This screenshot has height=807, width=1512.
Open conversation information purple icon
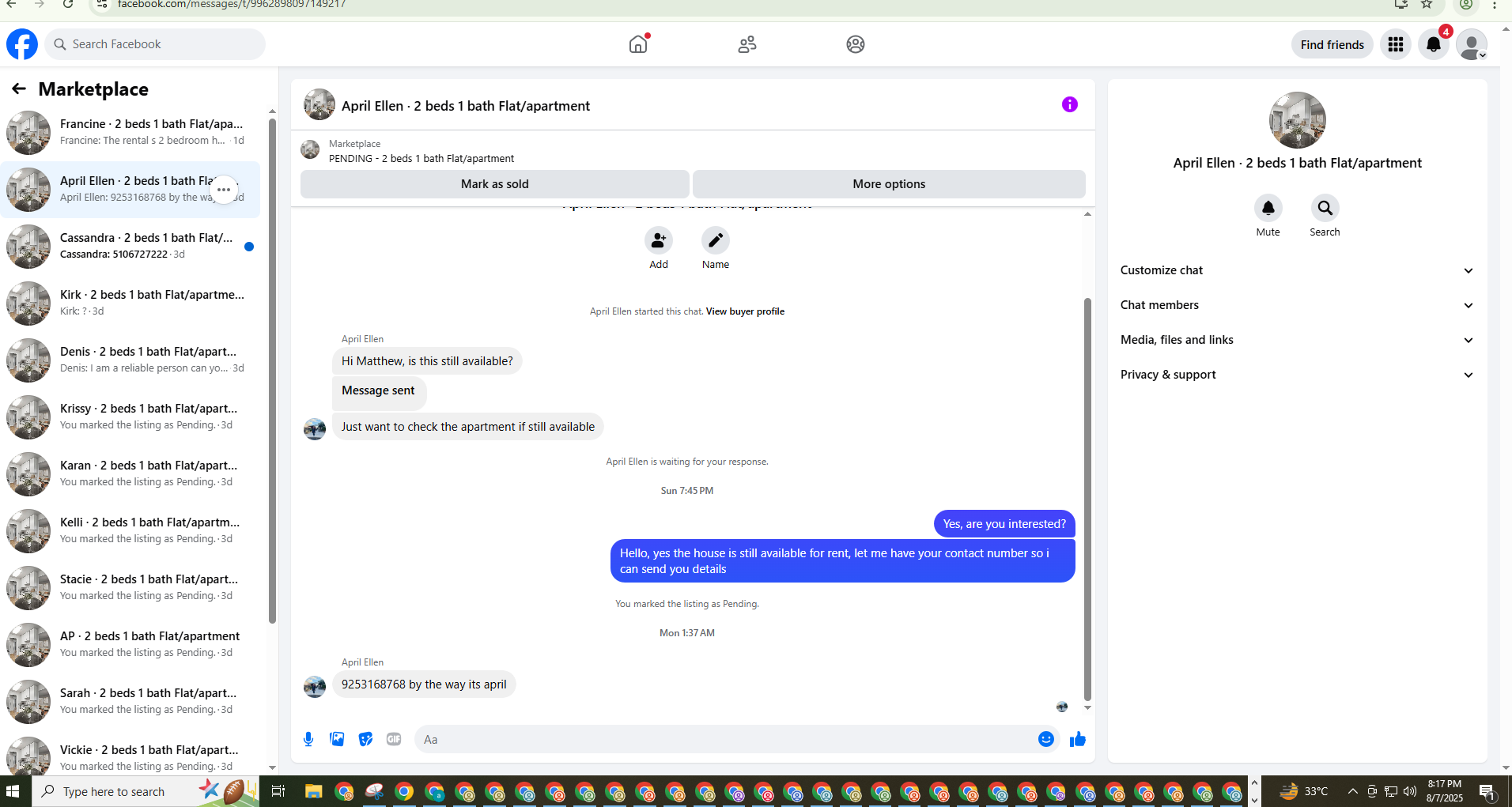(x=1070, y=104)
